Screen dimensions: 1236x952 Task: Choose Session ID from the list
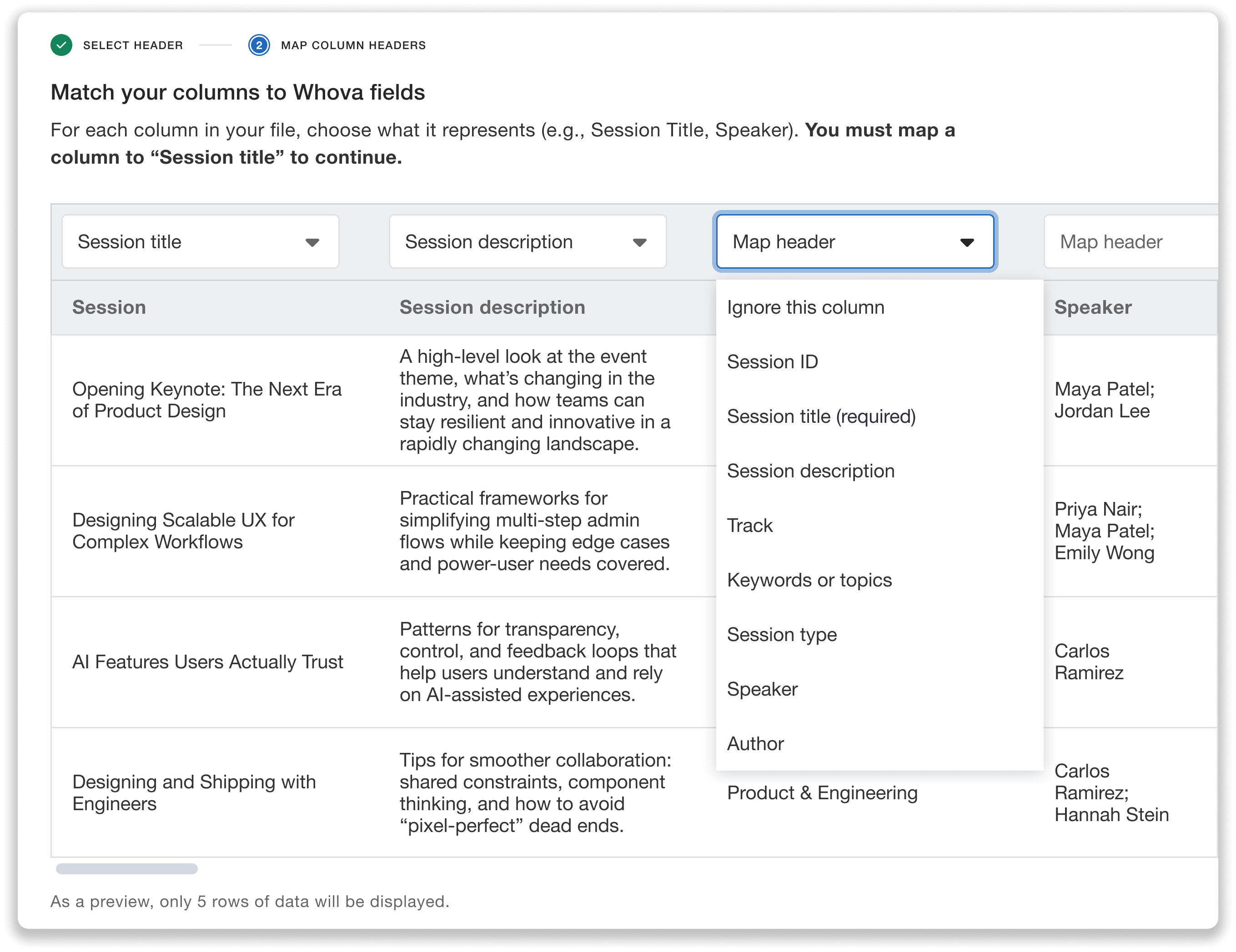pyautogui.click(x=879, y=362)
